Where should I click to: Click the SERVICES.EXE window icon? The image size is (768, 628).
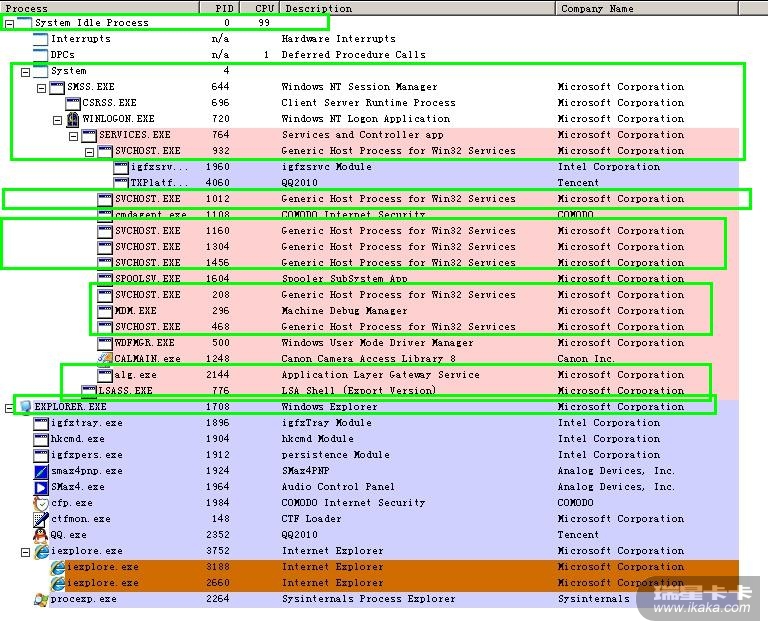pyautogui.click(x=89, y=135)
